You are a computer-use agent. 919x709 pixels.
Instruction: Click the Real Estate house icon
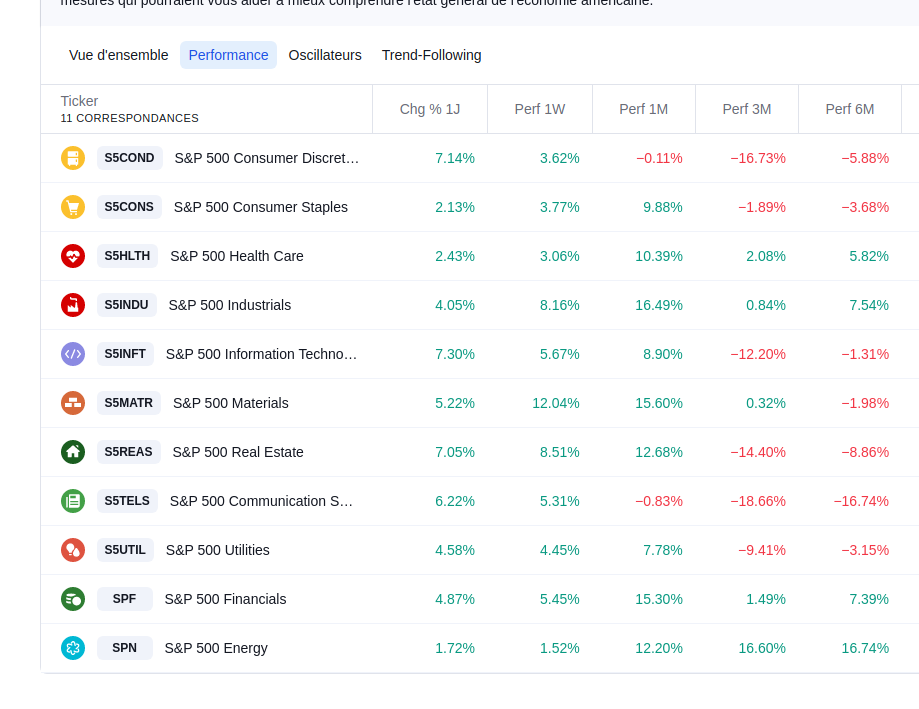click(x=73, y=452)
